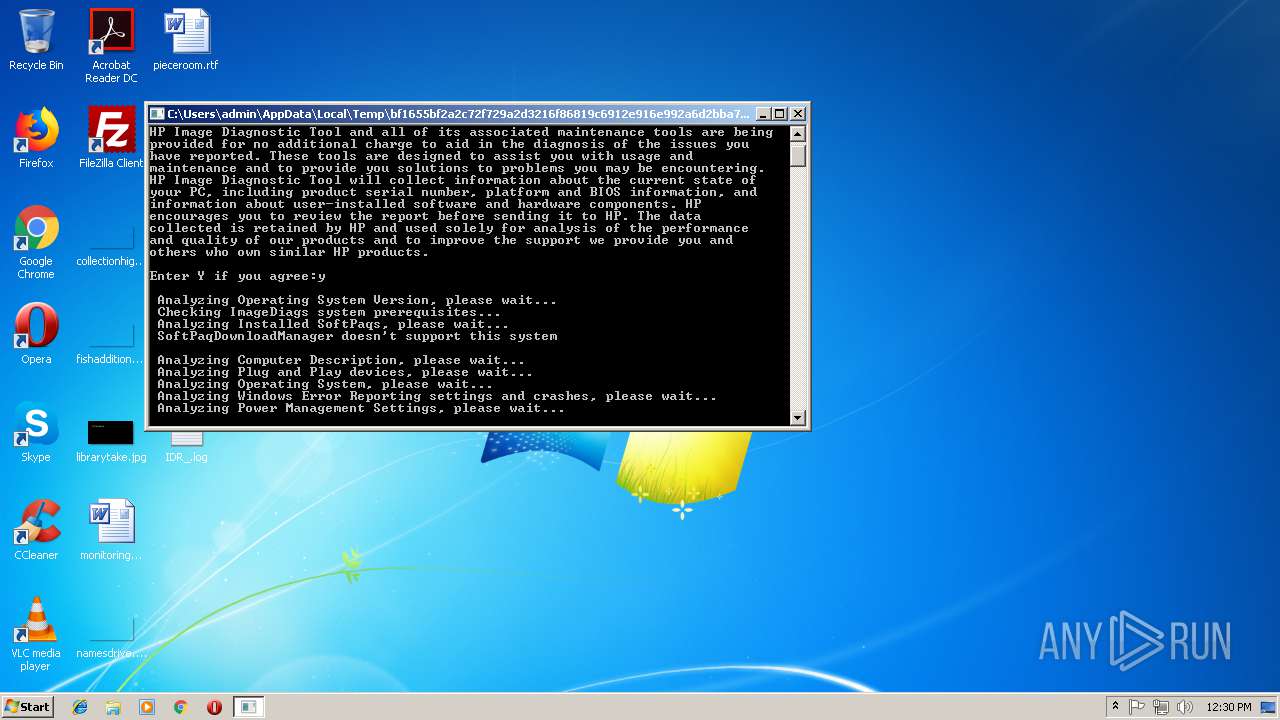Open network status tray icon
The height and width of the screenshot is (720, 1280).
(1161, 707)
